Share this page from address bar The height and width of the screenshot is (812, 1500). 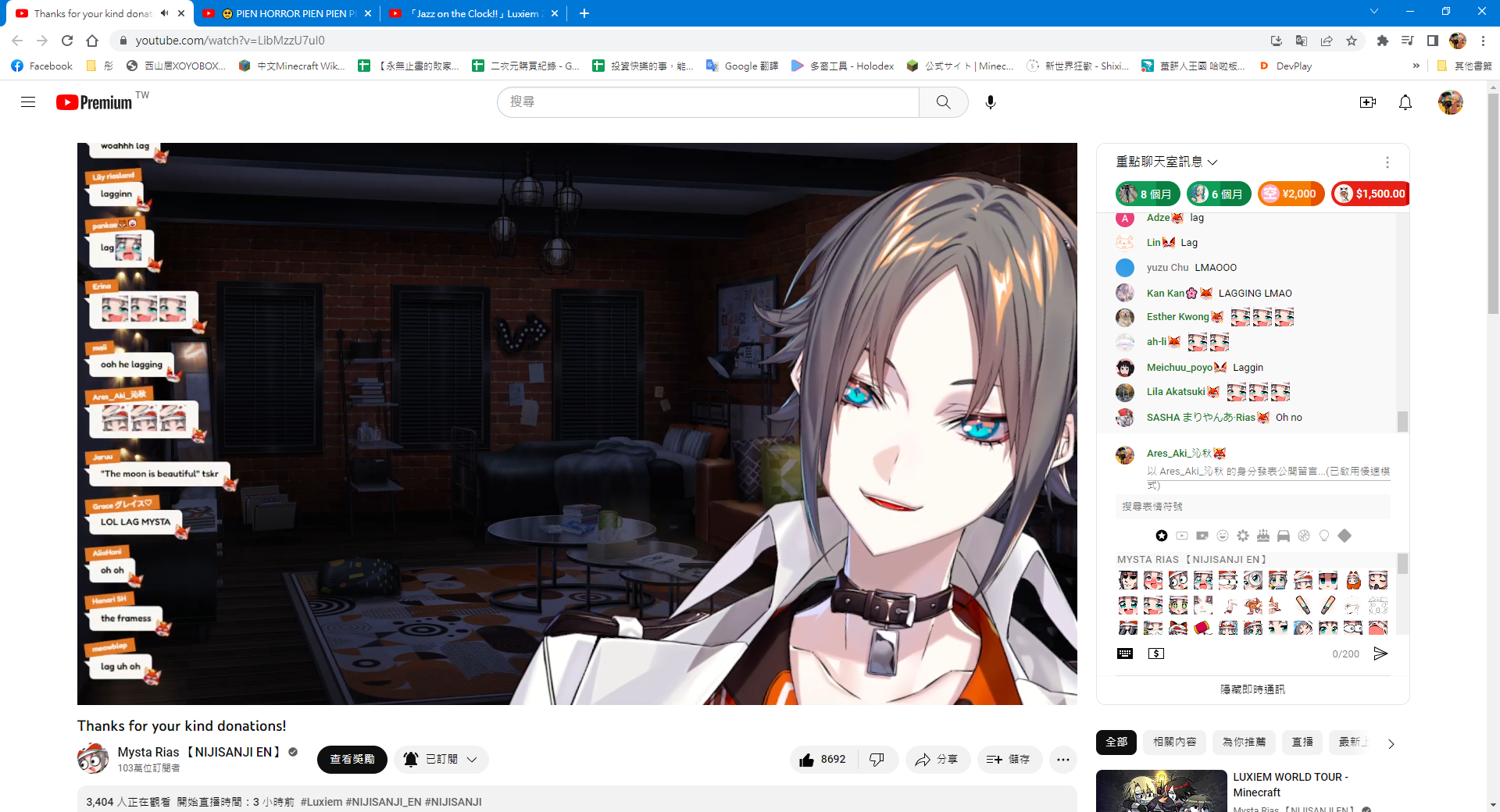pos(1327,41)
